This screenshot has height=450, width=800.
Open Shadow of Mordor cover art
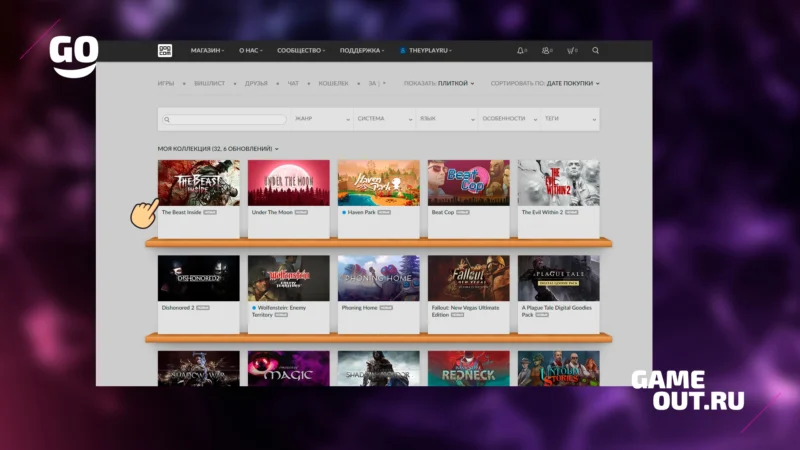pyautogui.click(x=379, y=368)
